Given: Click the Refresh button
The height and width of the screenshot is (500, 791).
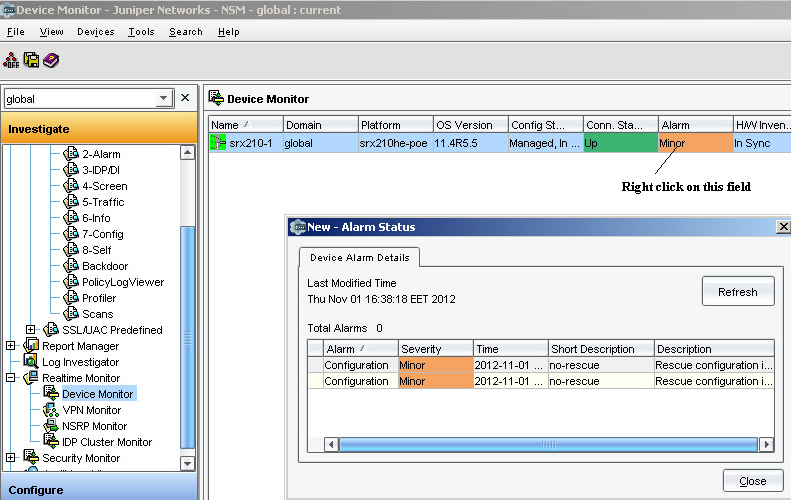Looking at the screenshot, I should click(738, 291).
